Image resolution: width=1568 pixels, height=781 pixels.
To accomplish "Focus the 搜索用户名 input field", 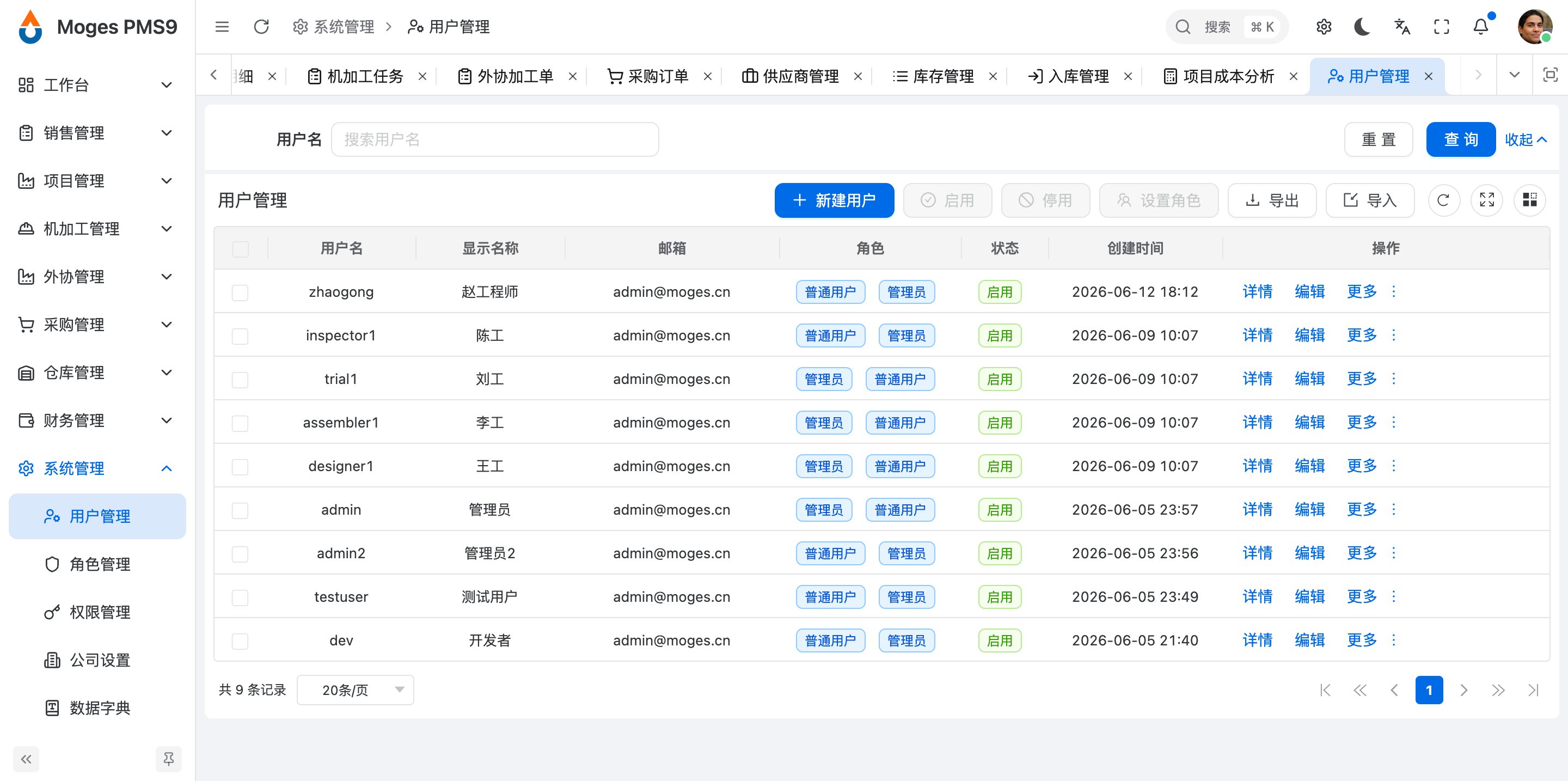I will [494, 139].
